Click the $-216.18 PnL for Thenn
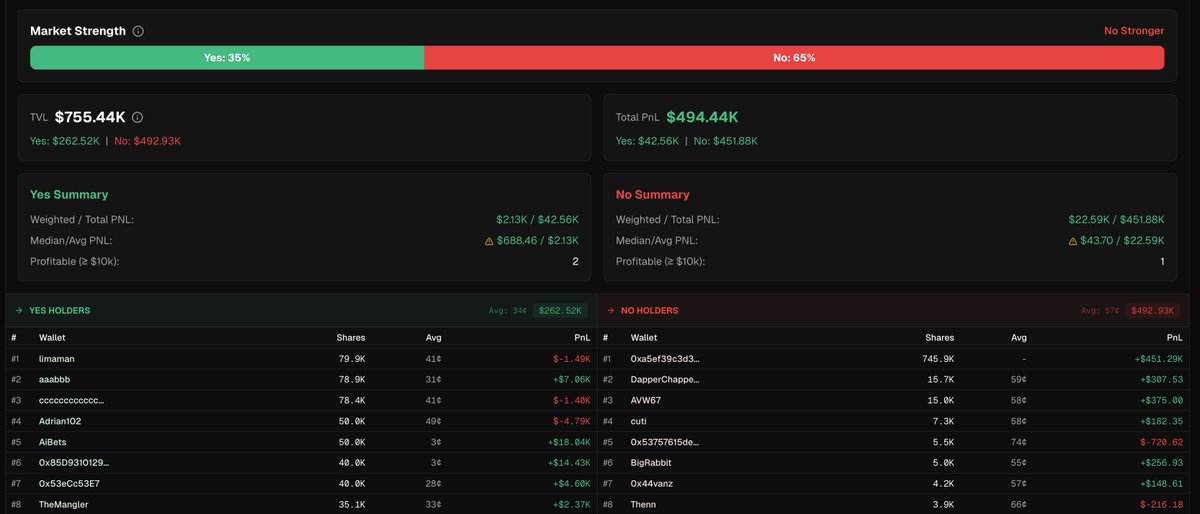 pyautogui.click(x=1164, y=504)
